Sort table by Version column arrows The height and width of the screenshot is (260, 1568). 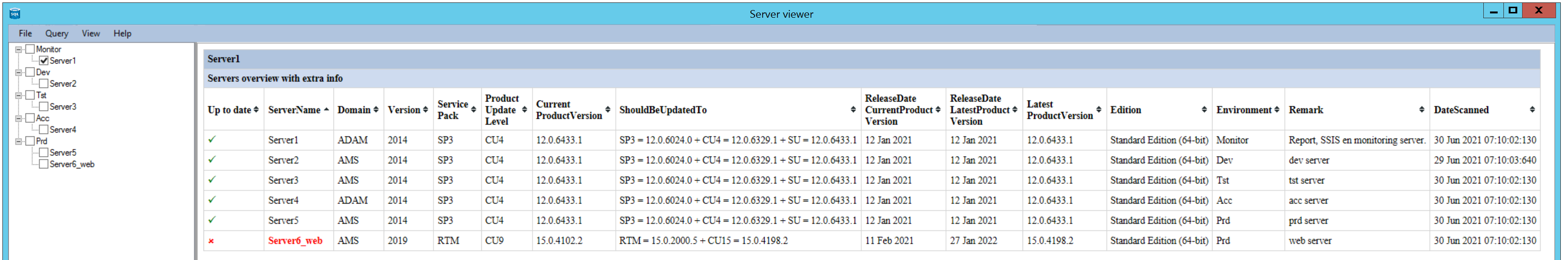pos(425,110)
